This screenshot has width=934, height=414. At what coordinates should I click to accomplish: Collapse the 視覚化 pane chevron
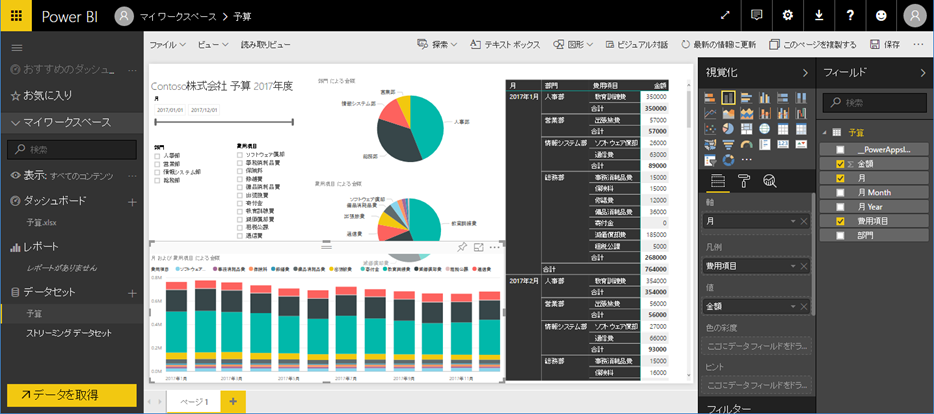(805, 73)
